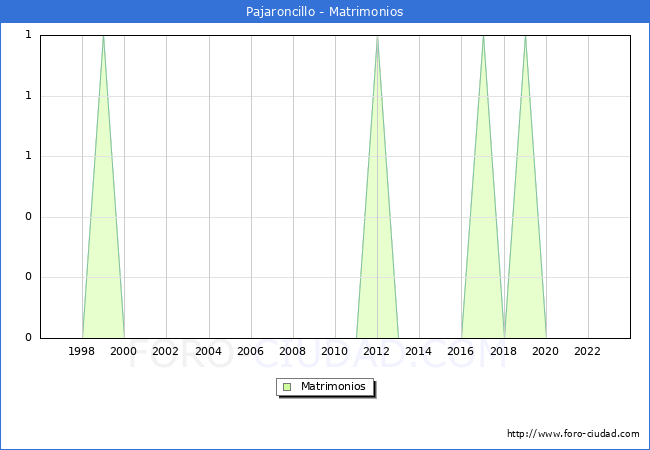Select the 2022 x-axis year label
The image size is (650, 450).
pos(587,351)
